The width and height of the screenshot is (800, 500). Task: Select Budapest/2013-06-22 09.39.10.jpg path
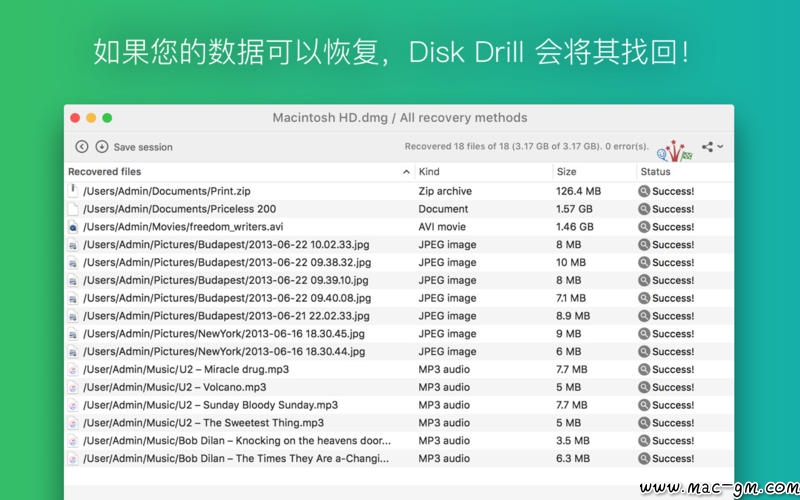click(x=226, y=281)
